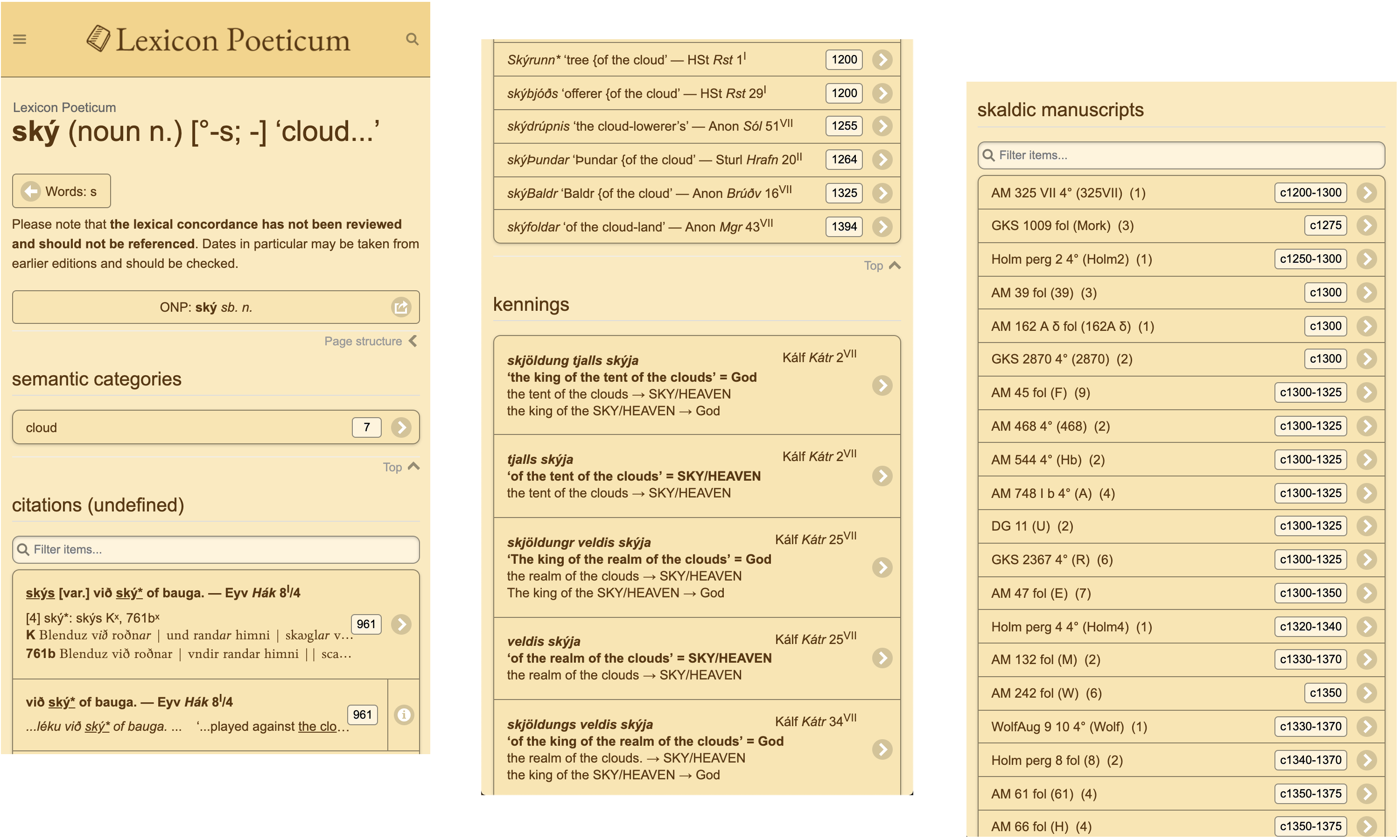This screenshot has height=840, width=1400.
Task: Open the ONP: ský sb. n. button
Action: coord(206,308)
